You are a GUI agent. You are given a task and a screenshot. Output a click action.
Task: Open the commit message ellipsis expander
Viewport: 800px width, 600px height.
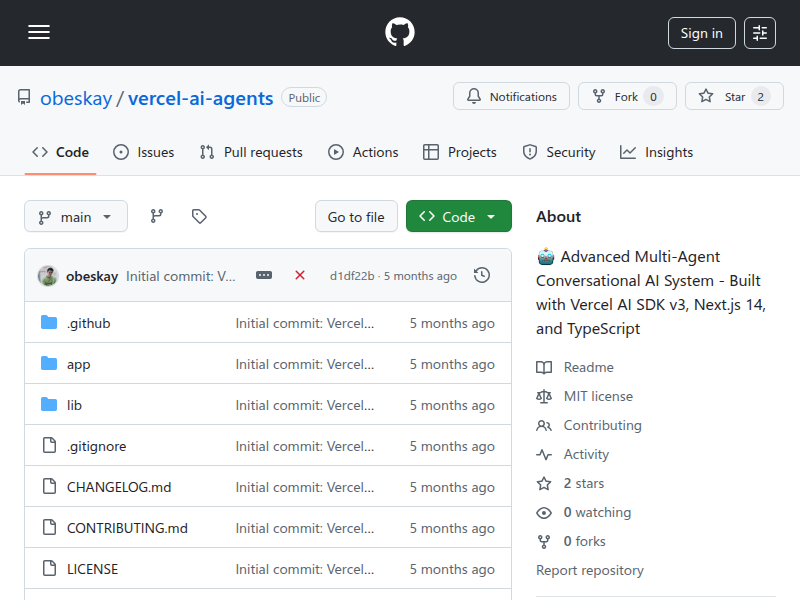[263, 275]
